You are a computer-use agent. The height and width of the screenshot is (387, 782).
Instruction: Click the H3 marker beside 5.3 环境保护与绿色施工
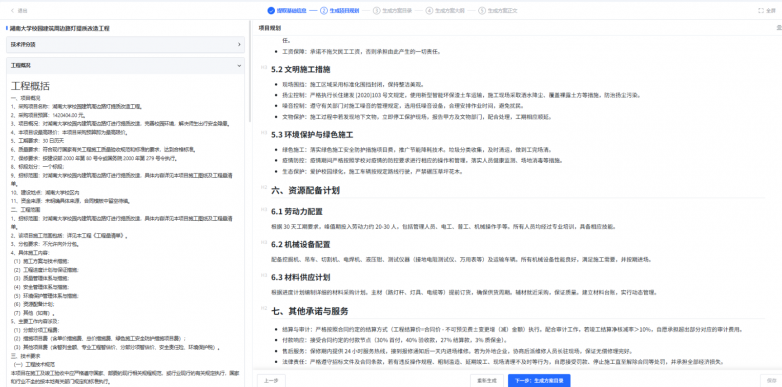[x=263, y=133]
